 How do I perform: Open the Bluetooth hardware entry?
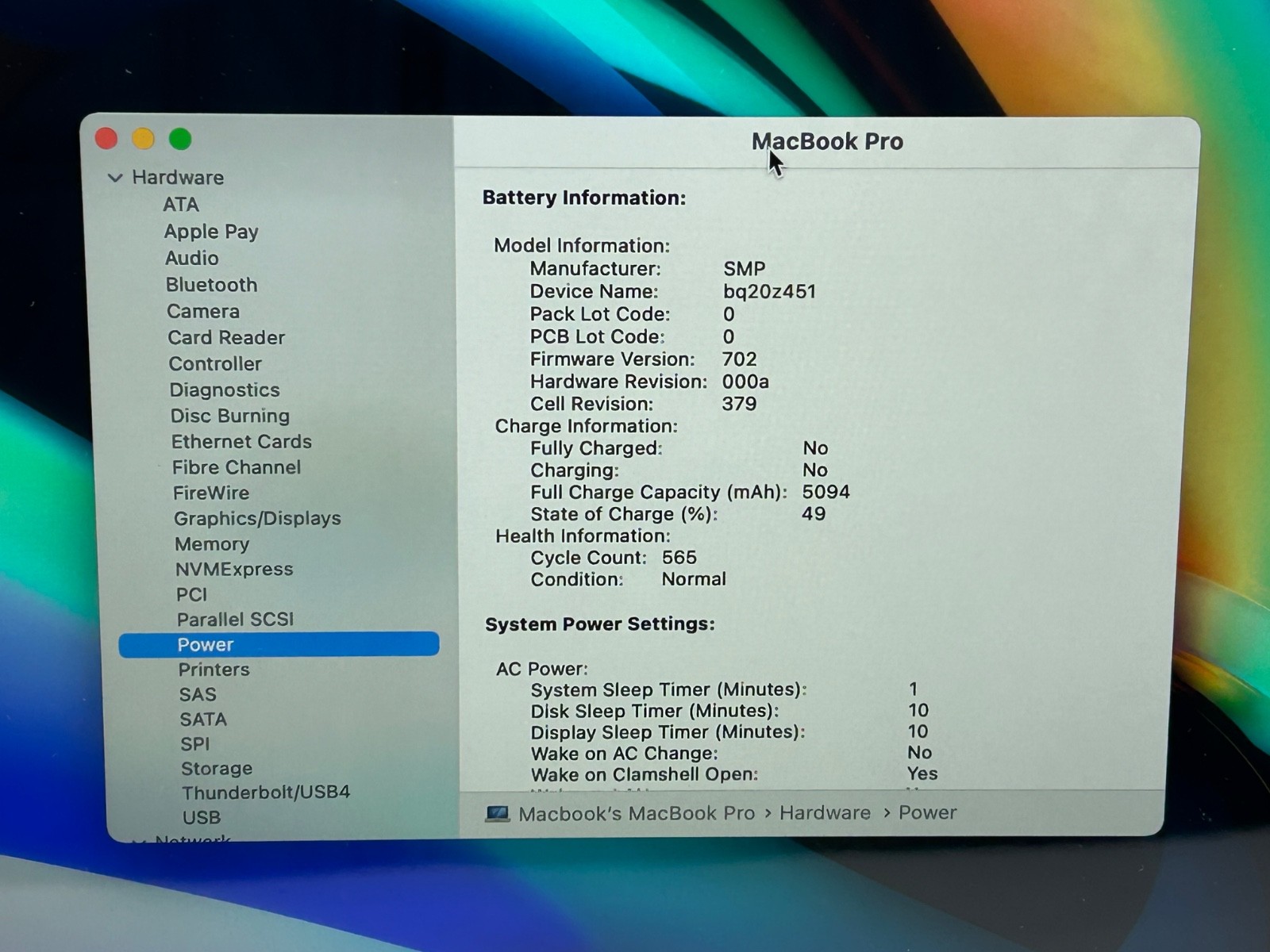click(x=211, y=285)
